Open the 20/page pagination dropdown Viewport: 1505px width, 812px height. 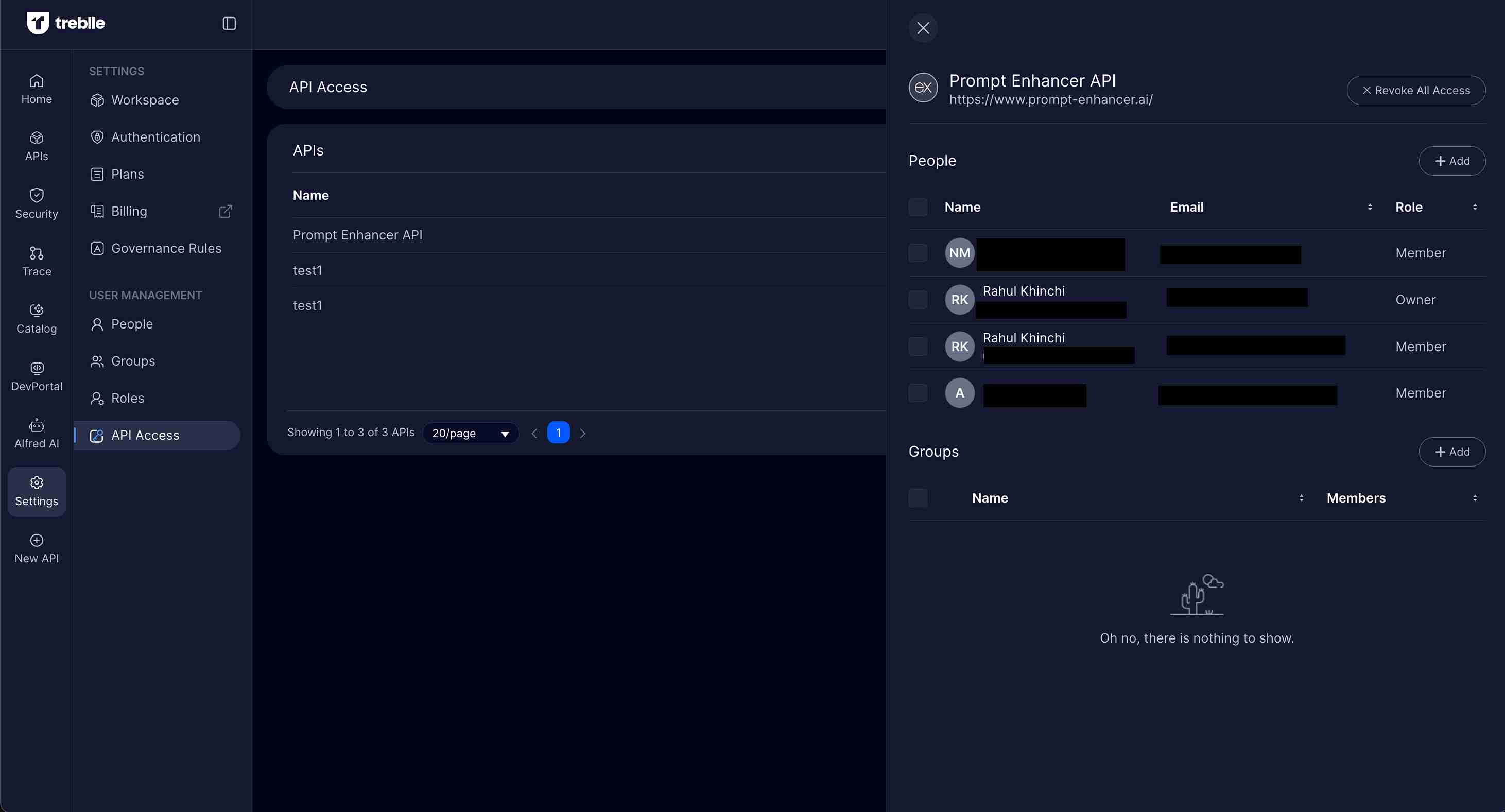[471, 433]
